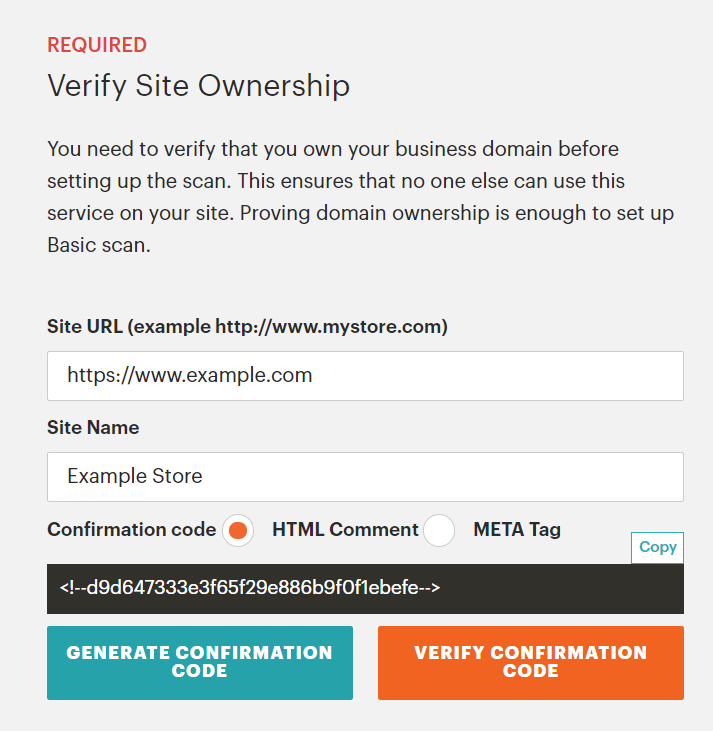The height and width of the screenshot is (731, 713).
Task: Click the Verify Site Ownership heading
Action: (199, 86)
